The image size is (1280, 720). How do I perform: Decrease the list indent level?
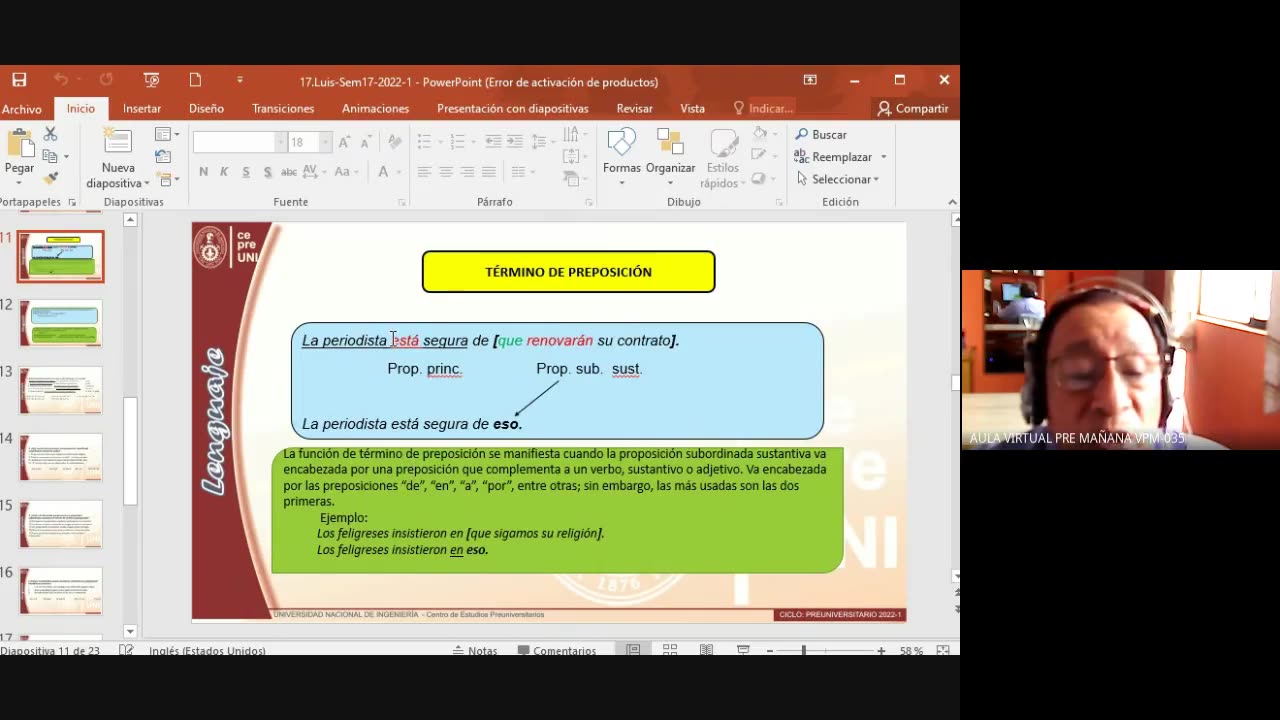tap(493, 142)
